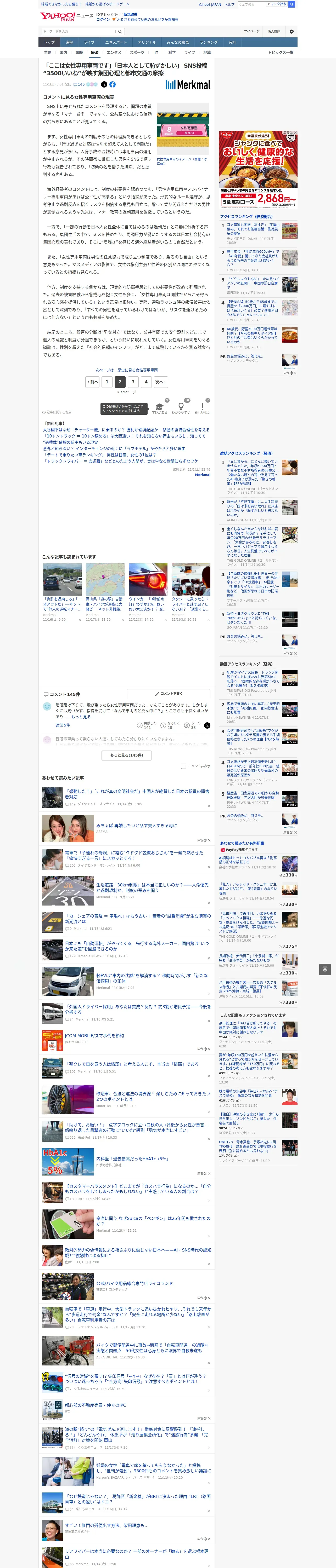Open settings gear icon near 購入履歴
The width and height of the screenshot is (336, 1568).
(292, 32)
